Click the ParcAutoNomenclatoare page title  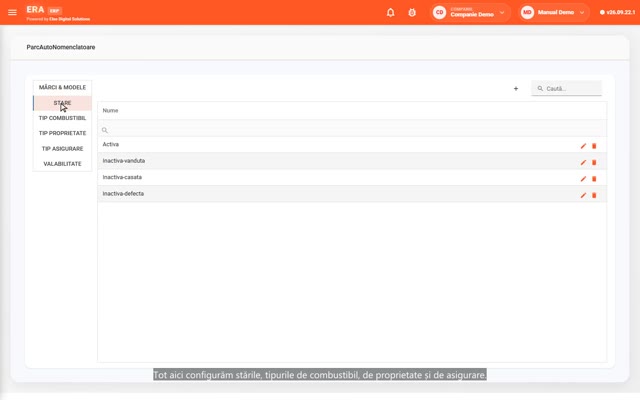[61, 47]
